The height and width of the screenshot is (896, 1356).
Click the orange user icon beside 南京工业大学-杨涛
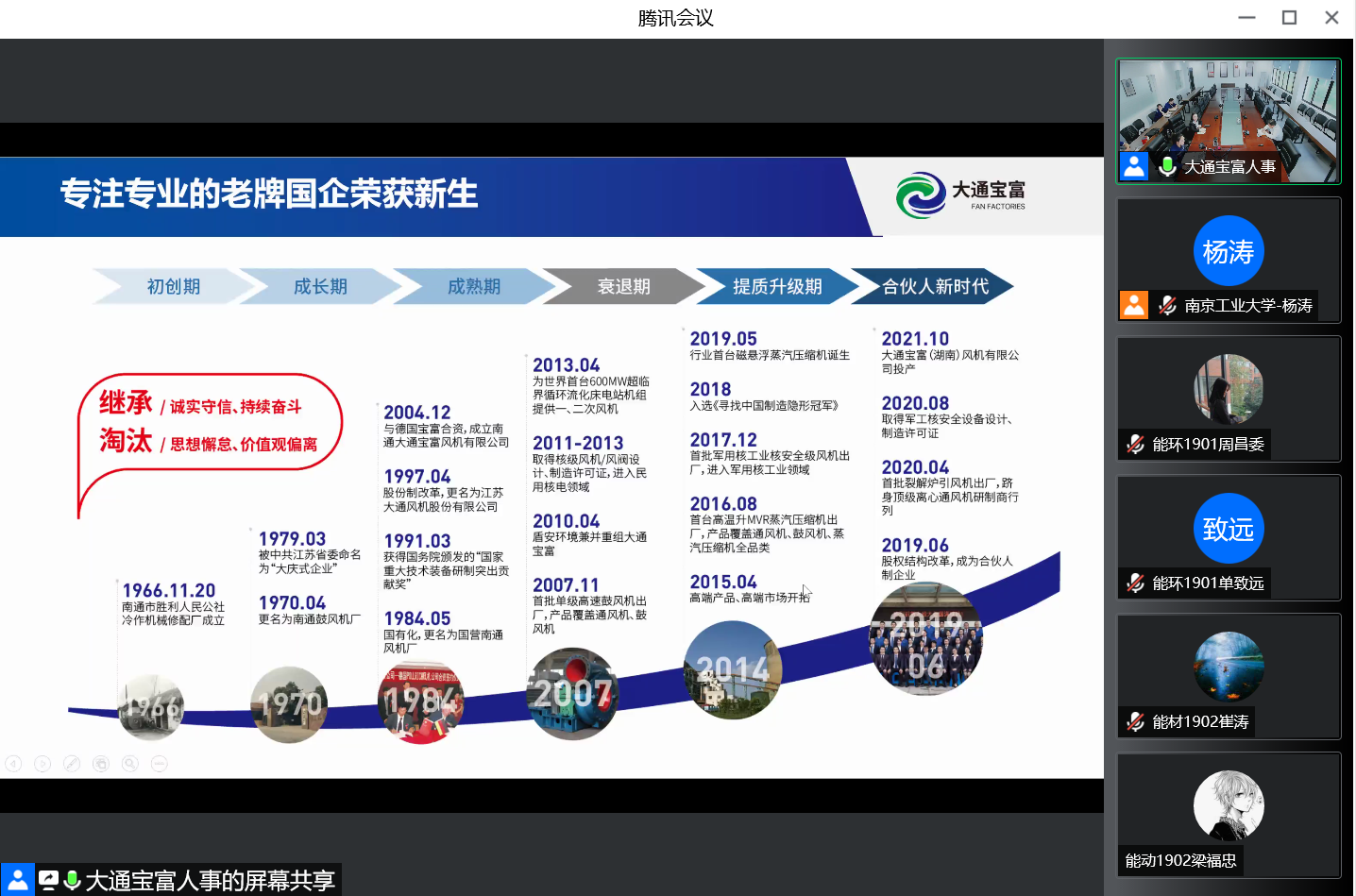pos(1134,305)
